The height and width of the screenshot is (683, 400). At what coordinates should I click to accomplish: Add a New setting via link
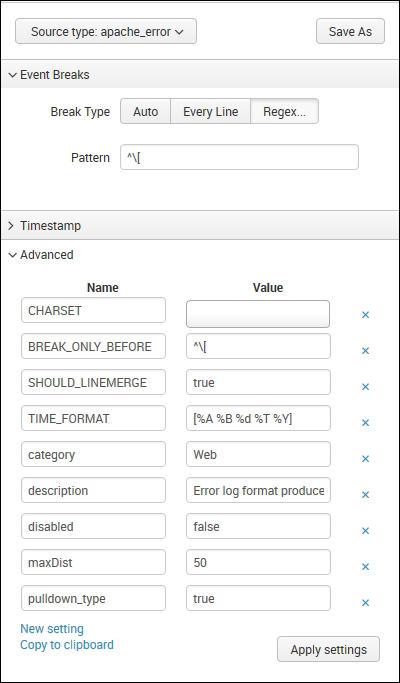pyautogui.click(x=52, y=629)
